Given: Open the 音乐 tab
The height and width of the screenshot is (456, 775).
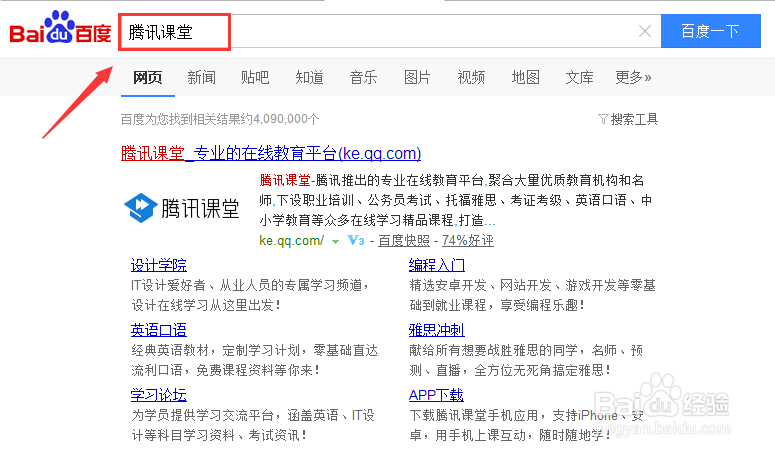Looking at the screenshot, I should (x=363, y=78).
